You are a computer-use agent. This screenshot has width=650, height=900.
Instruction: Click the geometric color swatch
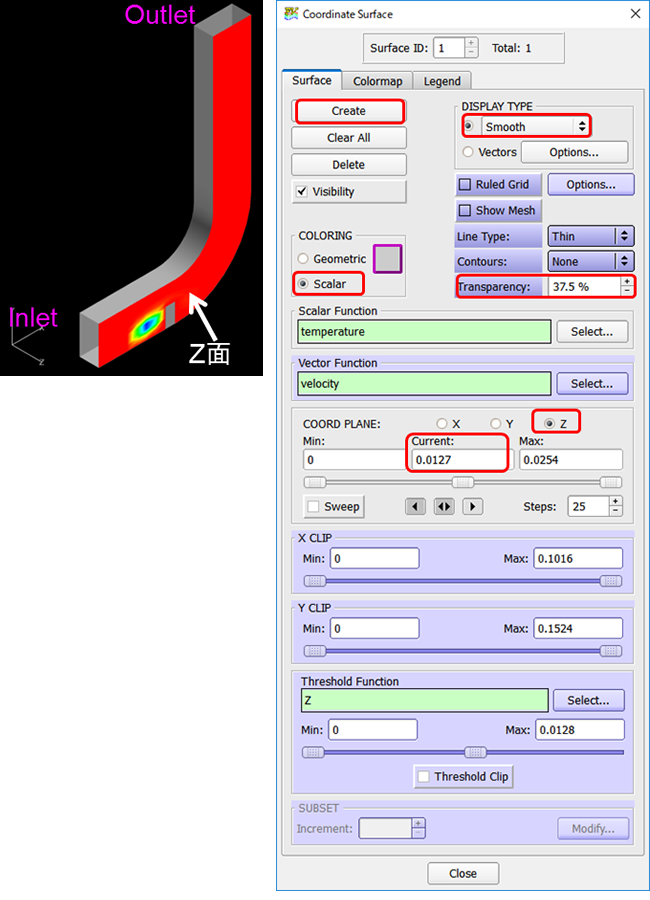[387, 259]
